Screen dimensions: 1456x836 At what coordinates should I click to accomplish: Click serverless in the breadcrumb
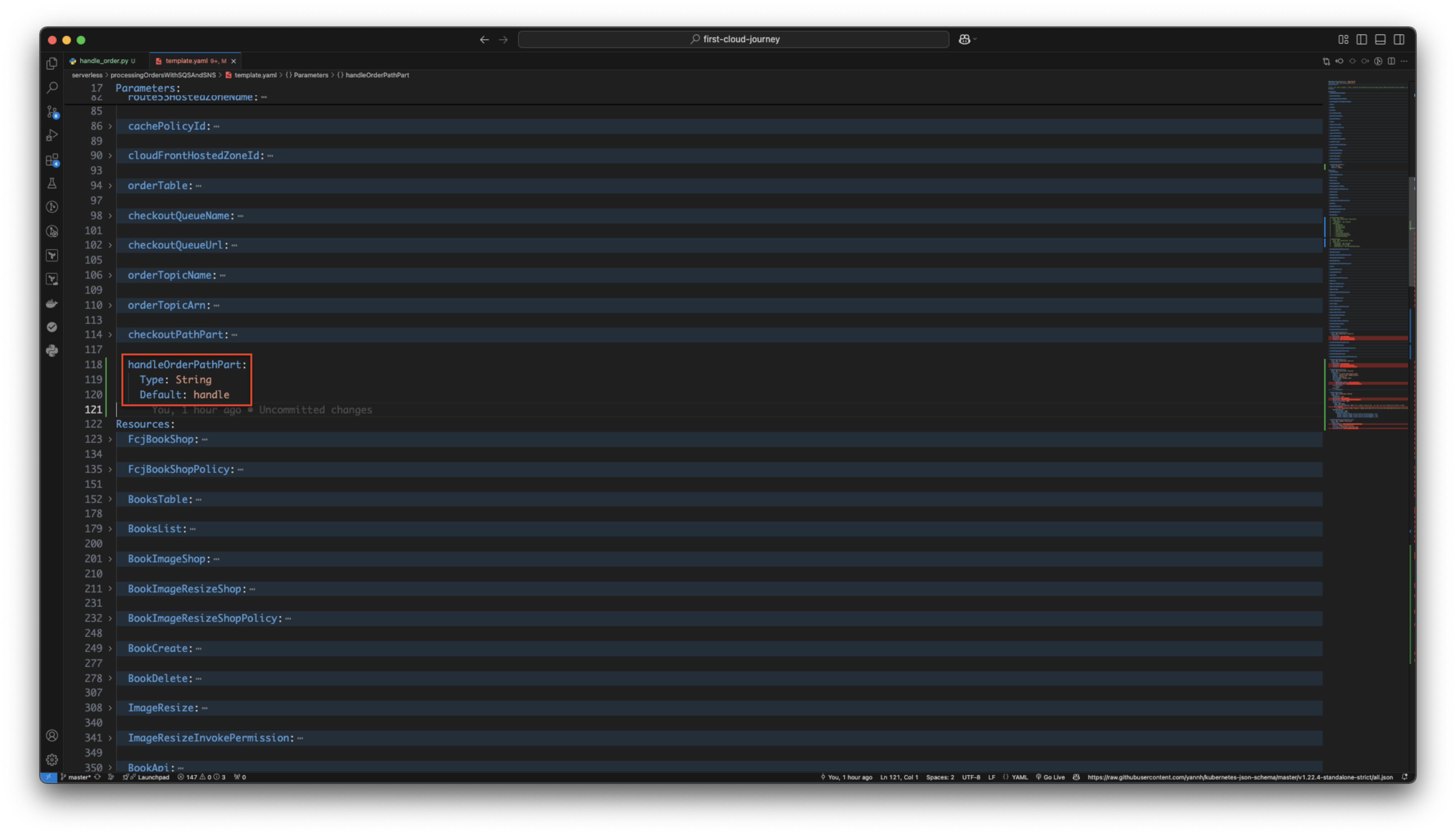87,75
